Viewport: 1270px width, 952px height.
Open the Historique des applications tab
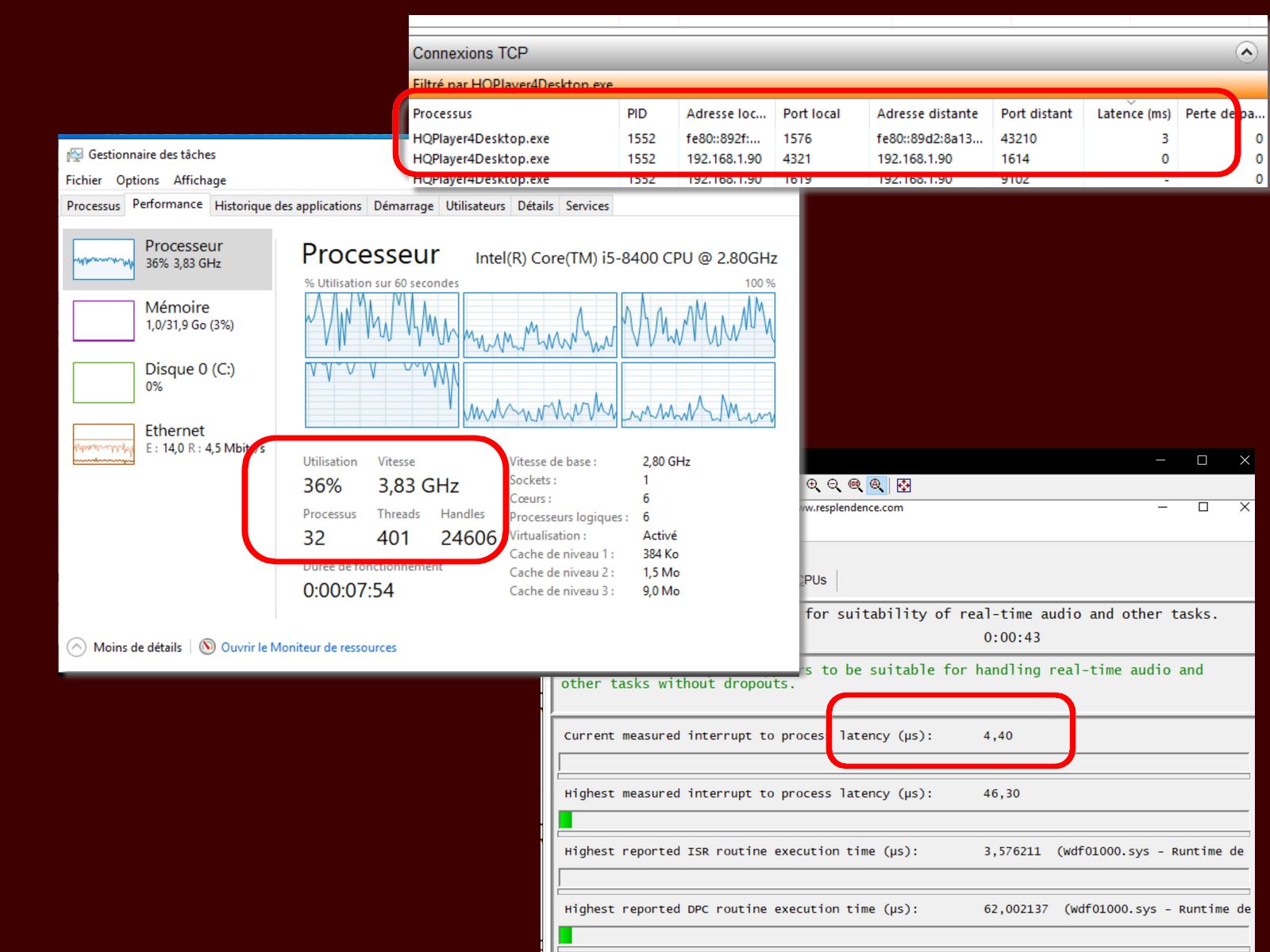tap(287, 205)
